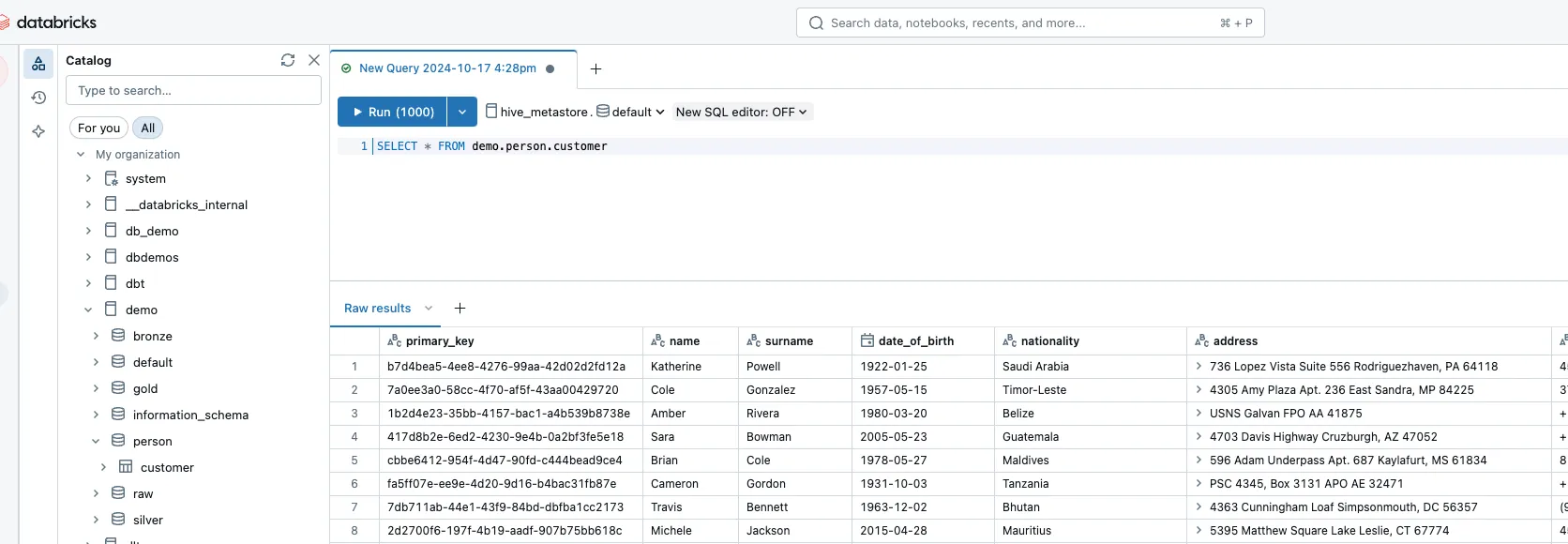Add a new query tab
This screenshot has height=544, width=1568.
coord(596,68)
